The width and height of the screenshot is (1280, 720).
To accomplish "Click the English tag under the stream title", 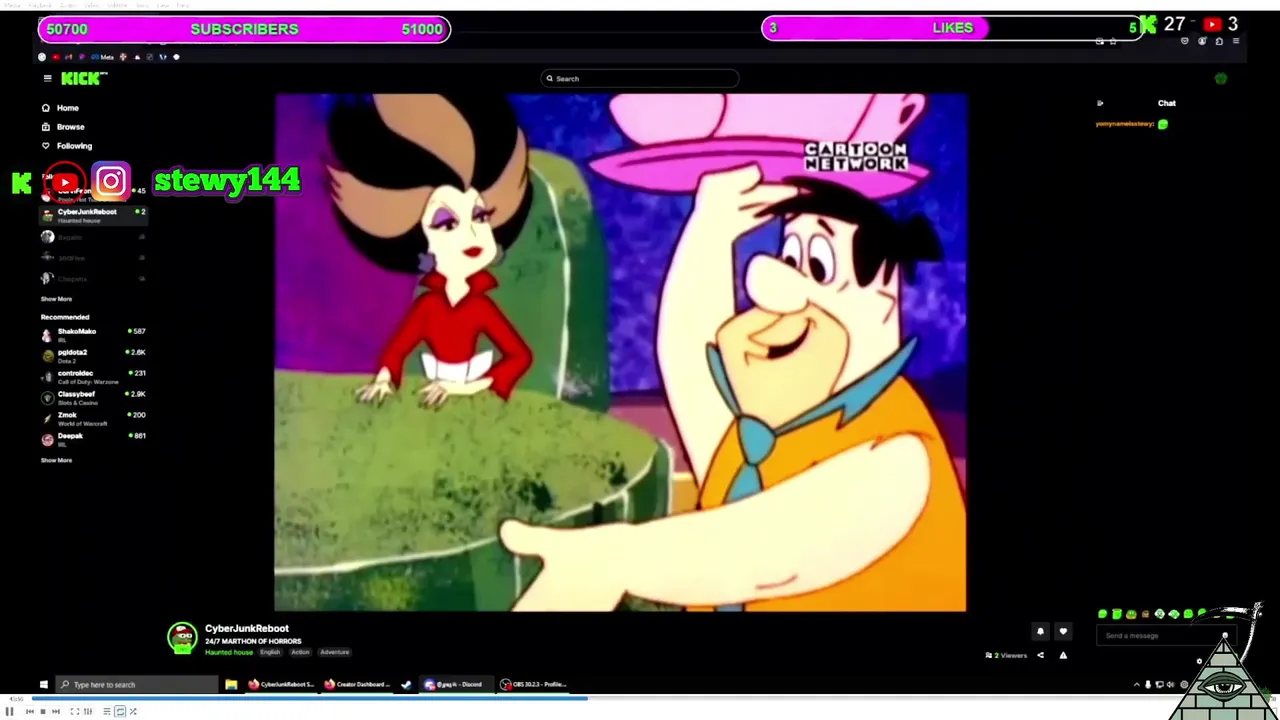I will coord(270,652).
